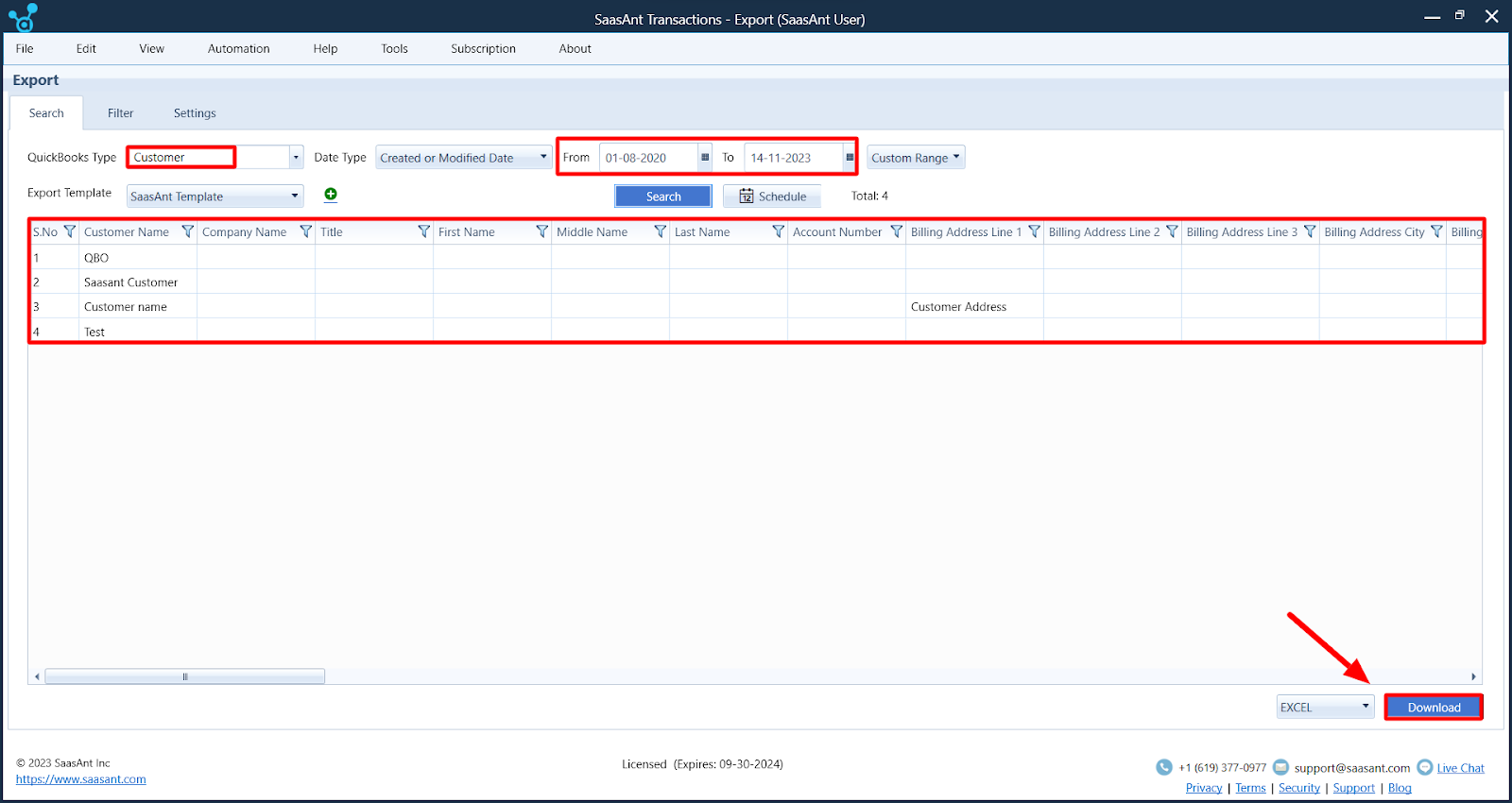1512x803 pixels.
Task: Filter the Account Number column
Action: (x=896, y=231)
